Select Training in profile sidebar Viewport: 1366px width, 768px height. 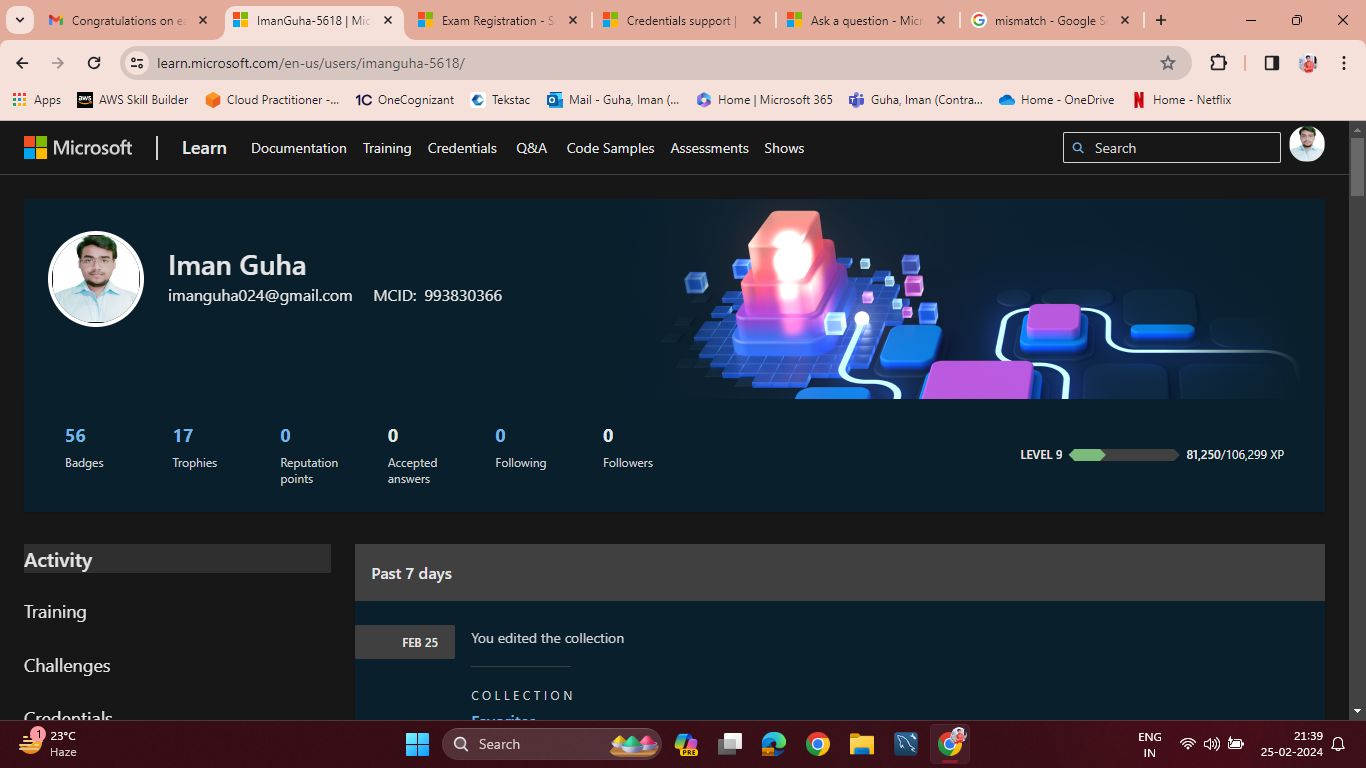click(x=55, y=612)
